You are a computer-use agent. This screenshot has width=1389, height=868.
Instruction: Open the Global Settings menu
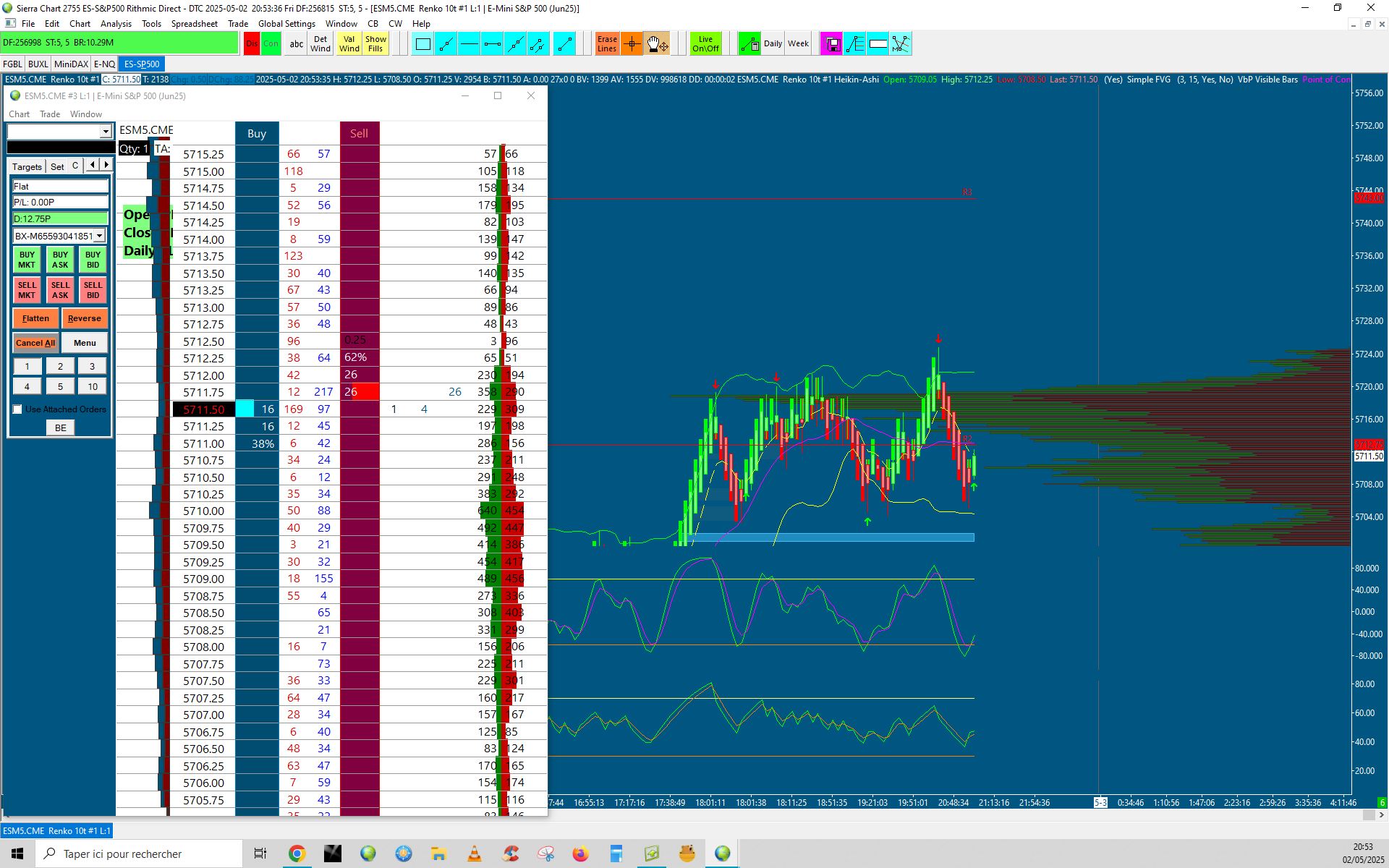(x=286, y=24)
